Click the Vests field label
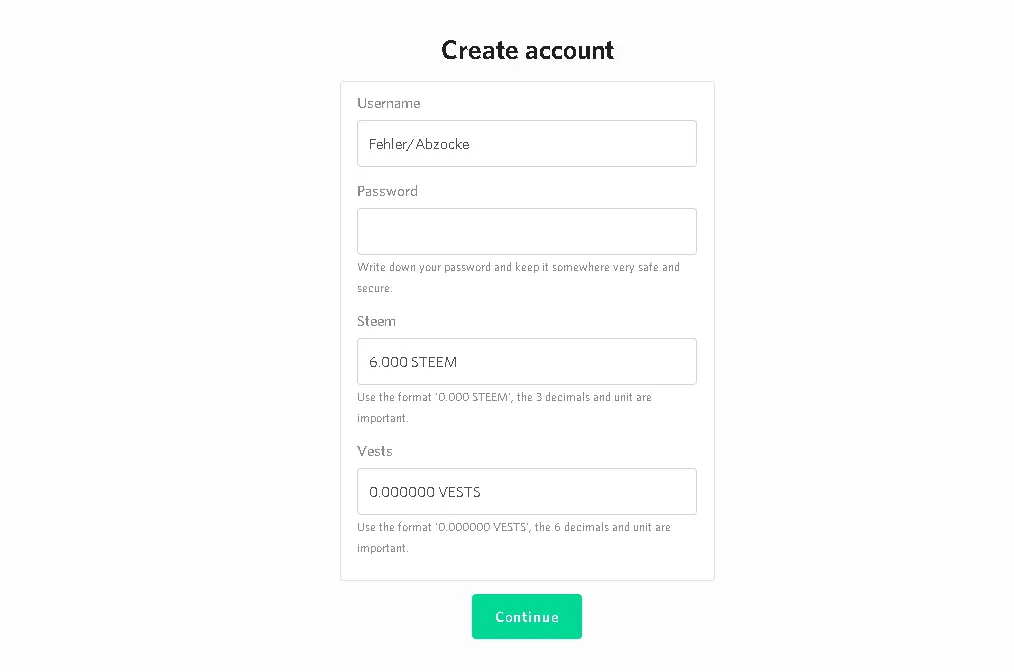This screenshot has width=1014, height=672. [374, 451]
